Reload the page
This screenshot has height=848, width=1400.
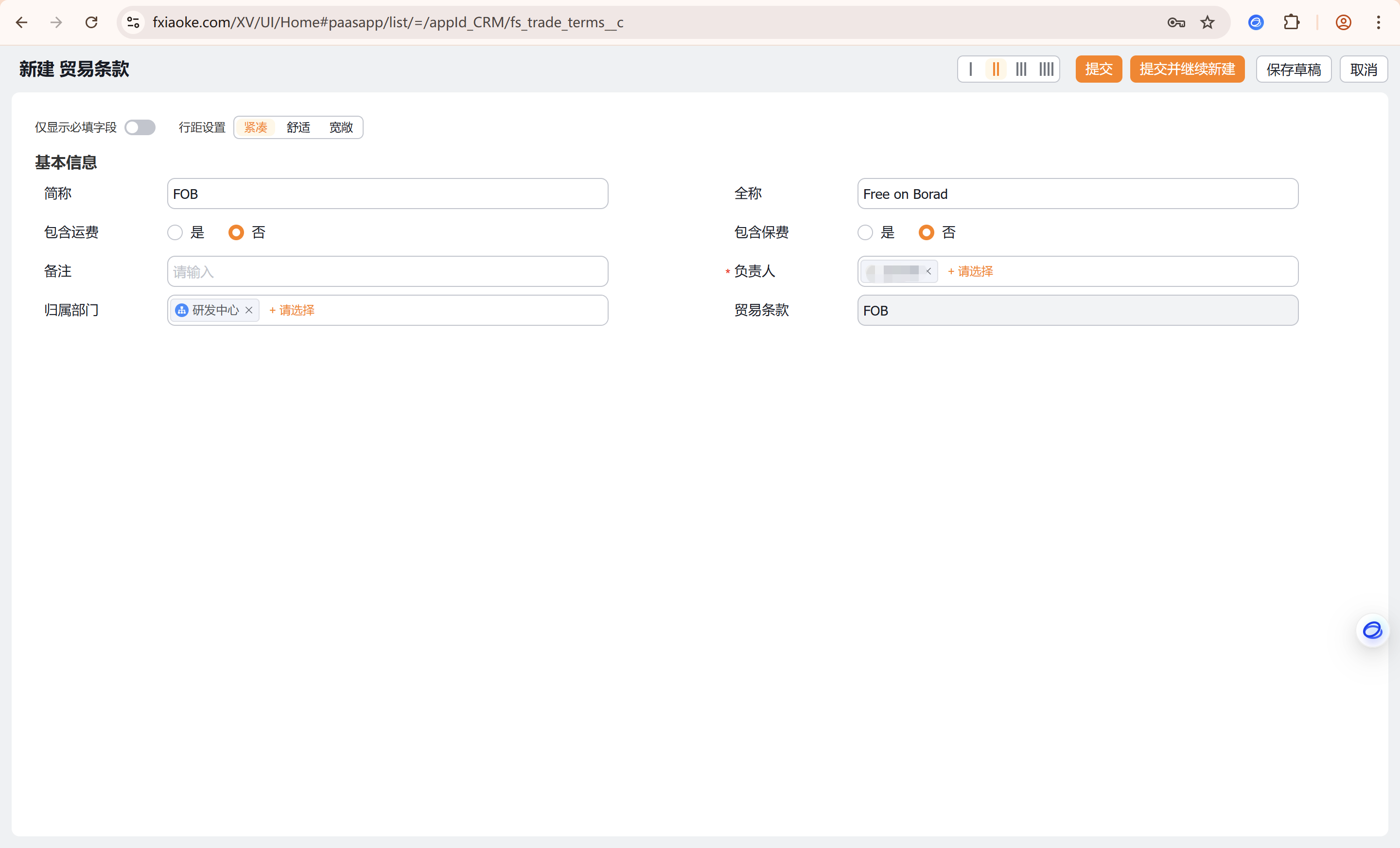91,23
